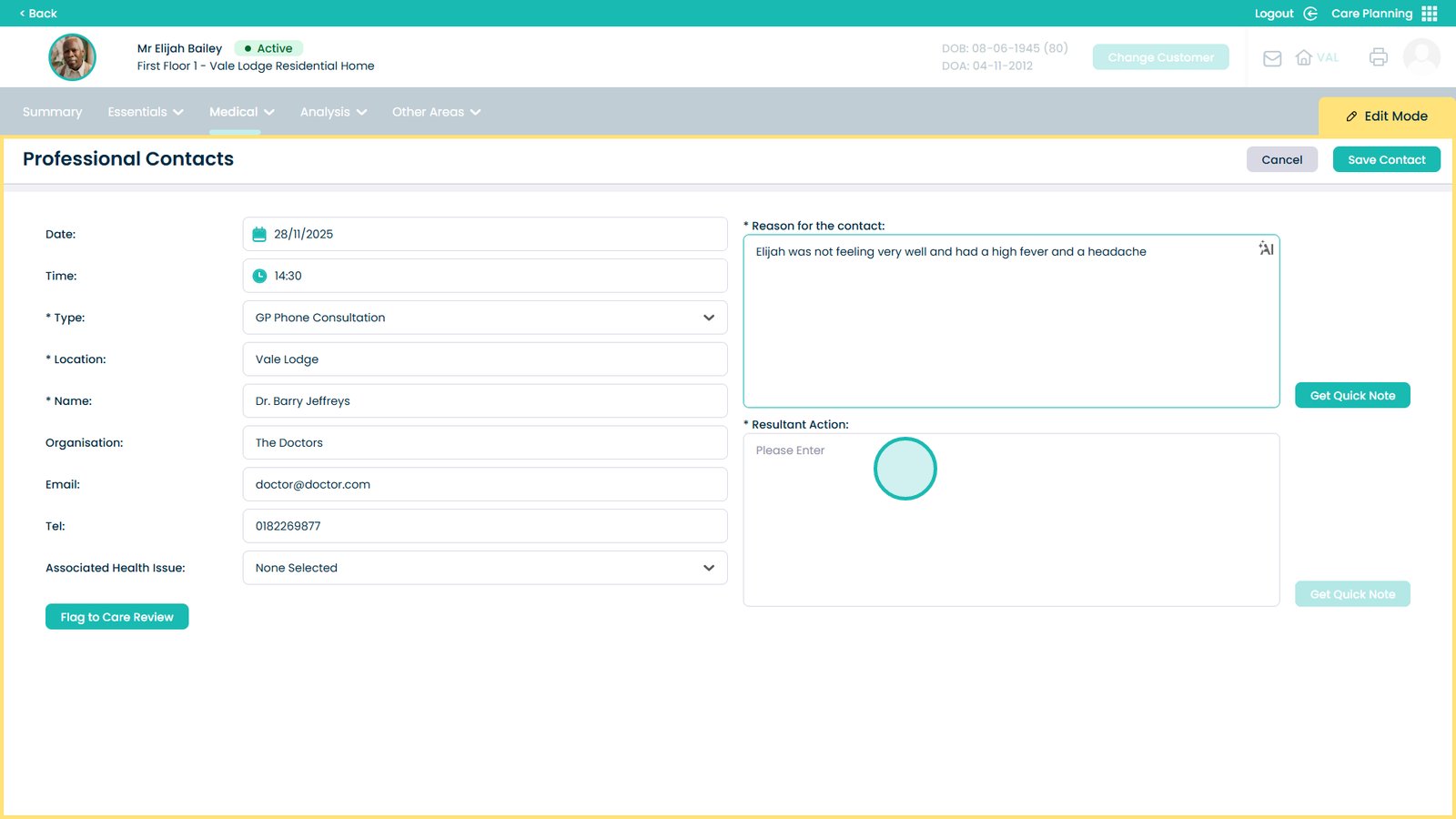Click the calendar icon in Date field

(259, 234)
